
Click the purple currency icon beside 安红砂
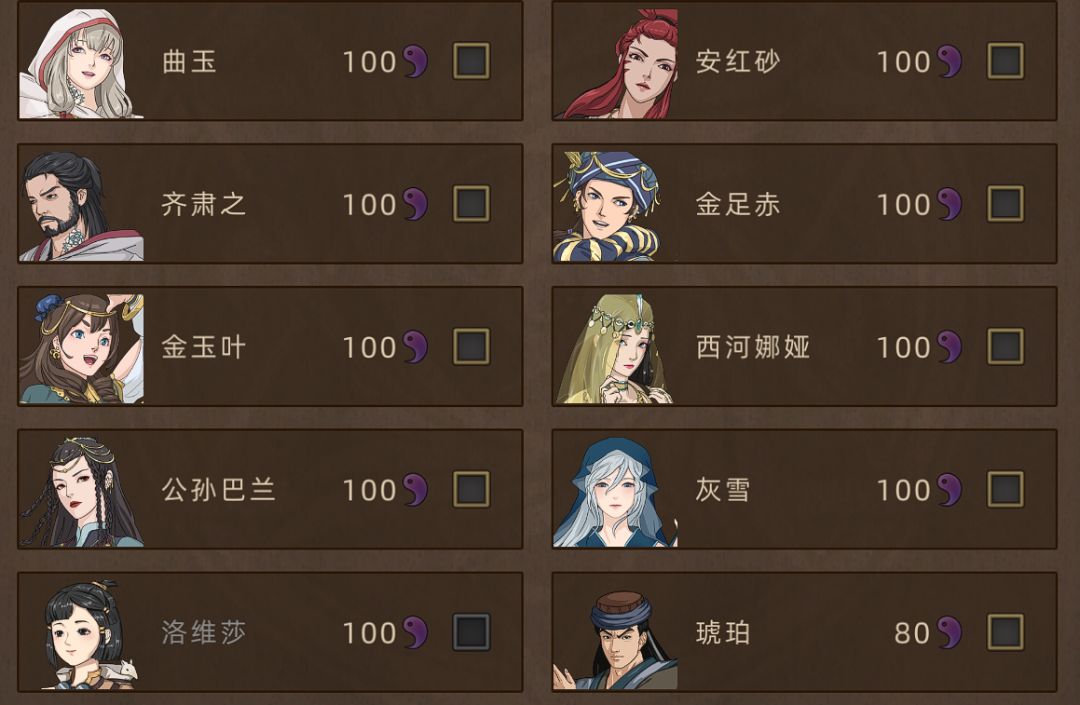click(949, 61)
